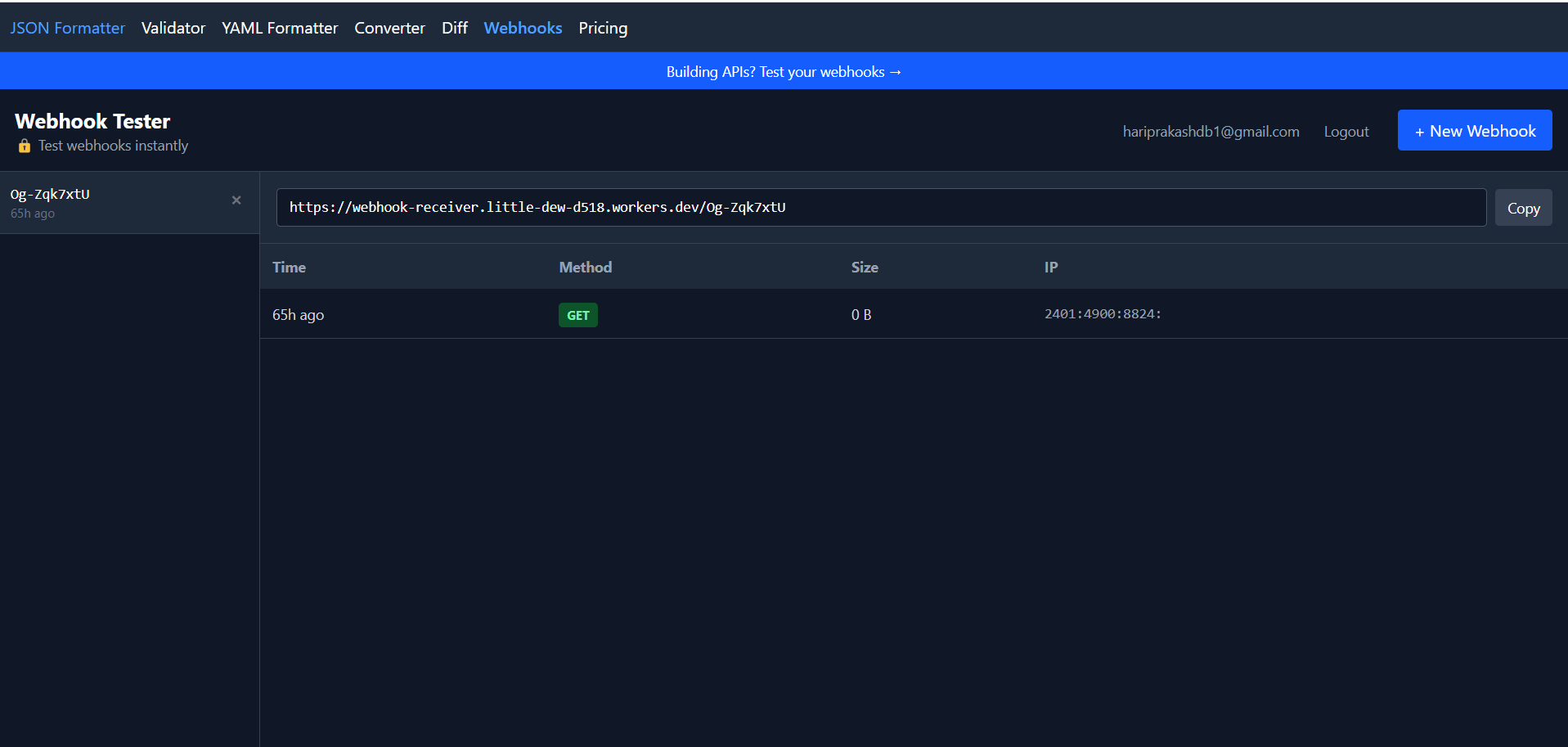
Task: Navigate to the Validator section
Action: click(173, 27)
